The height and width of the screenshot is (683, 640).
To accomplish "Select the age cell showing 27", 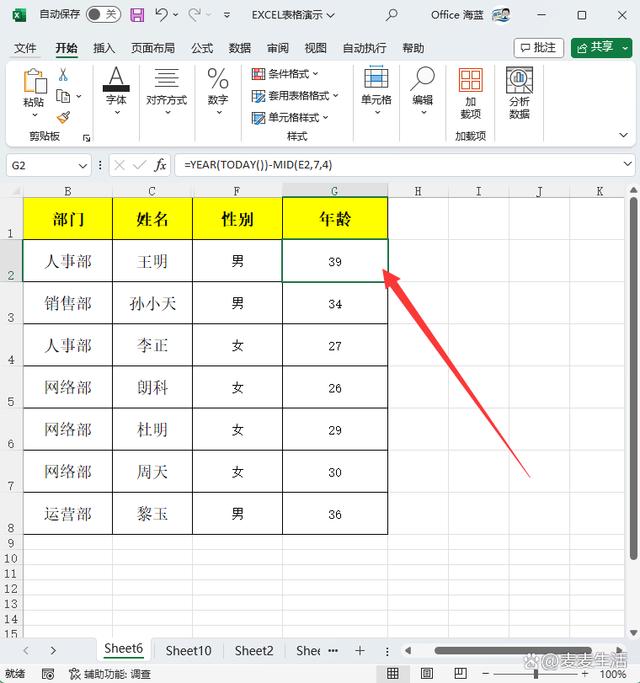I will click(335, 345).
